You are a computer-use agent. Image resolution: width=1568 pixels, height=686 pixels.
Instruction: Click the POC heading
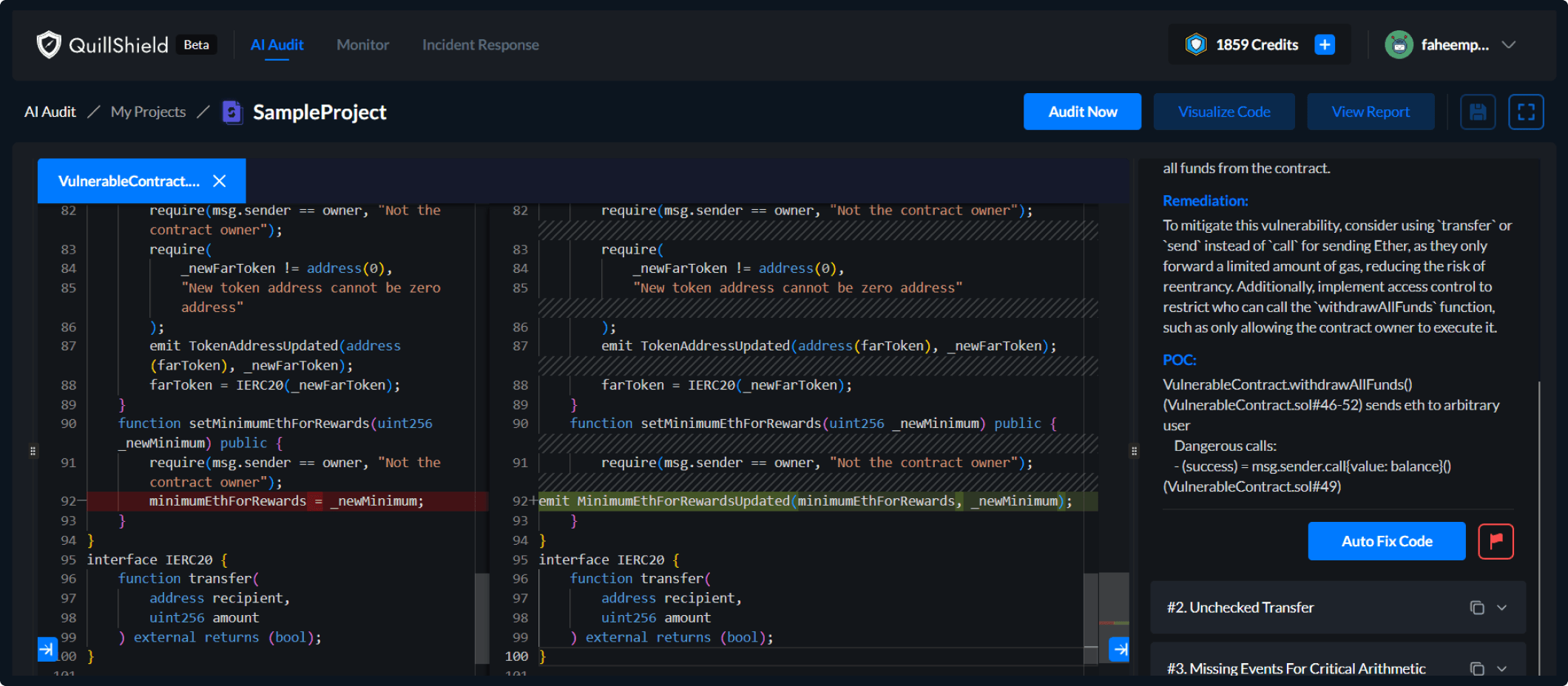click(1179, 360)
